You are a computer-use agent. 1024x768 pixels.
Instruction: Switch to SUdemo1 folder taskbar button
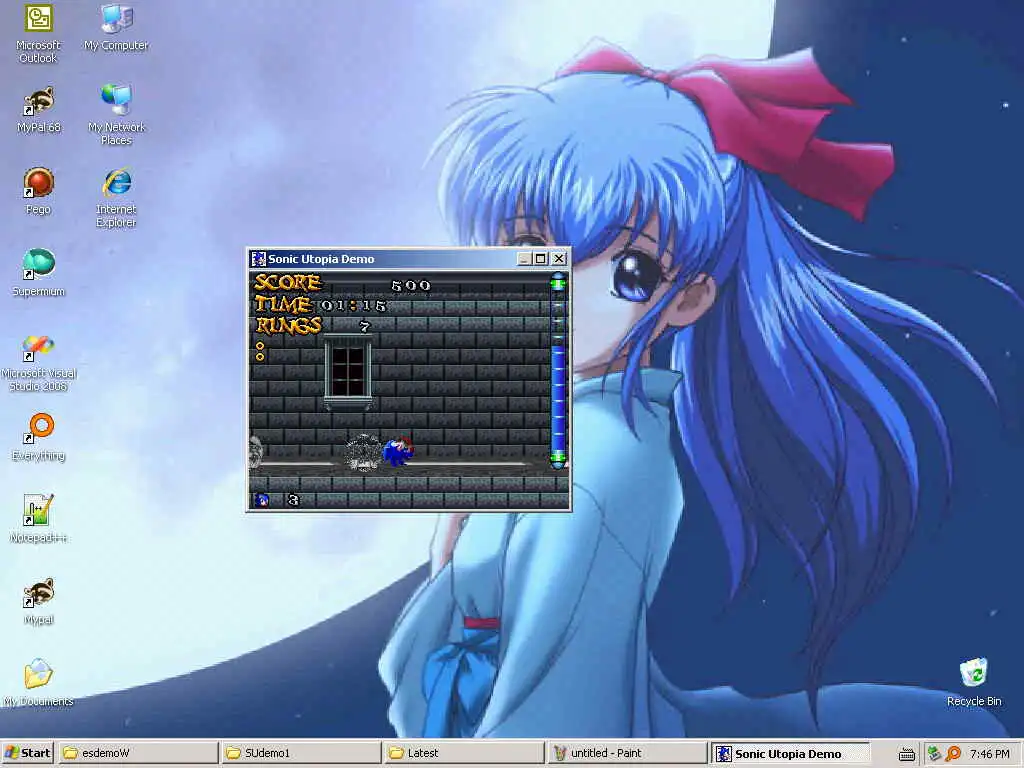tap(300, 753)
